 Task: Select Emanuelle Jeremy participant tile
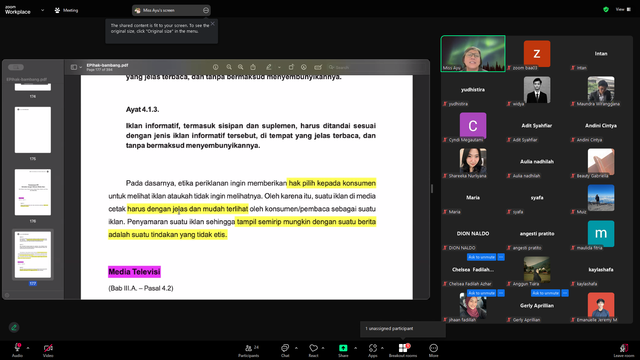tap(601, 306)
